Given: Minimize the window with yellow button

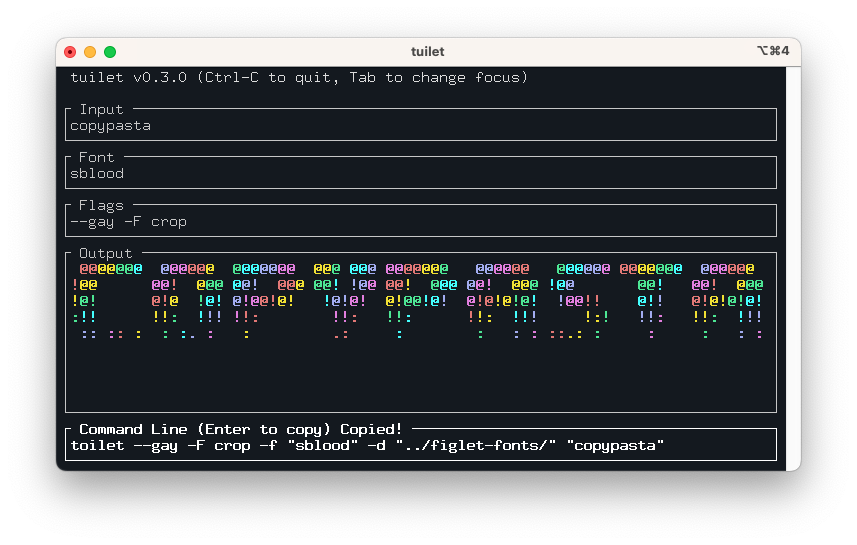Looking at the screenshot, I should click(x=90, y=52).
